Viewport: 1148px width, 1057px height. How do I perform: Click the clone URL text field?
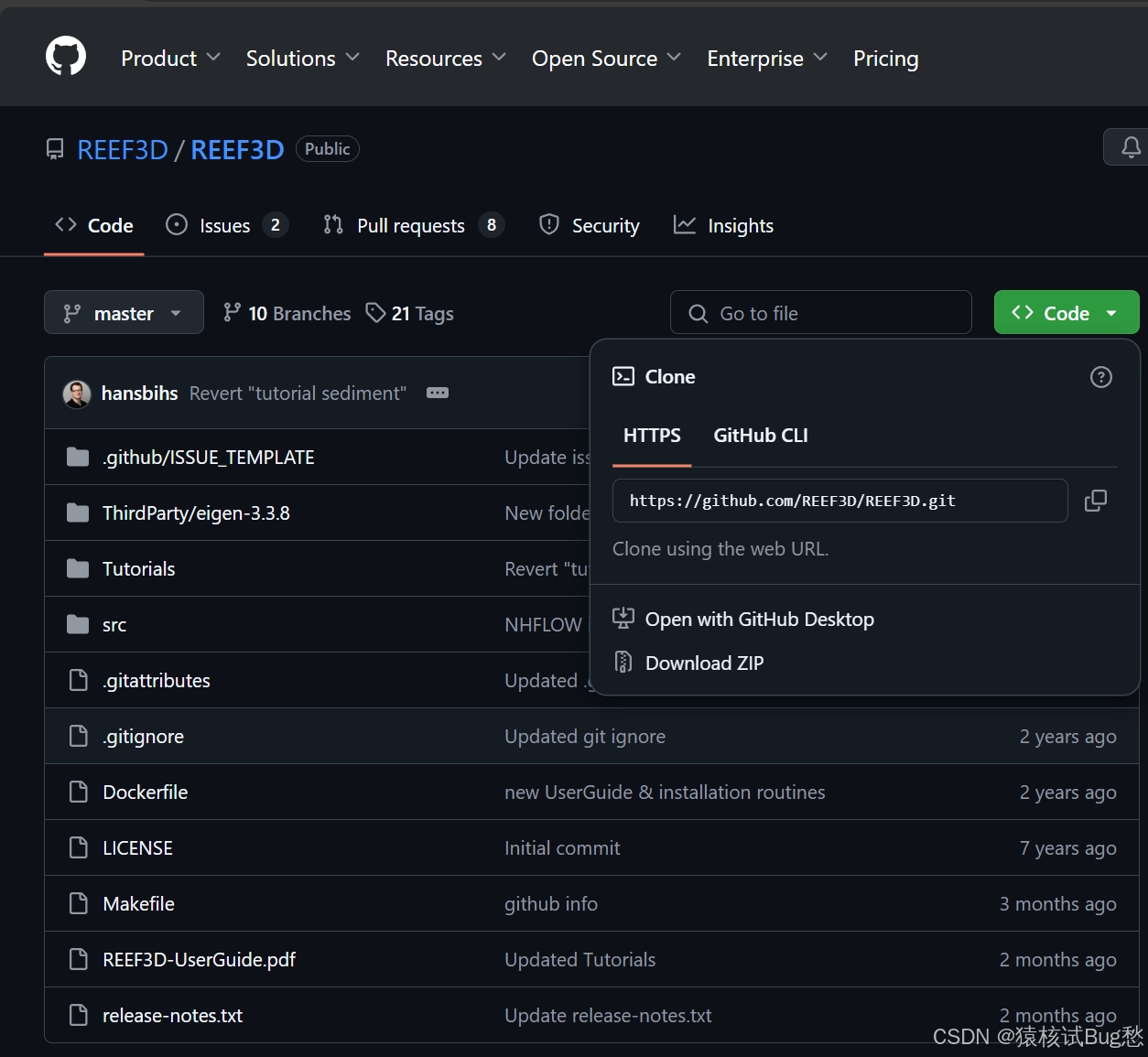(x=839, y=501)
